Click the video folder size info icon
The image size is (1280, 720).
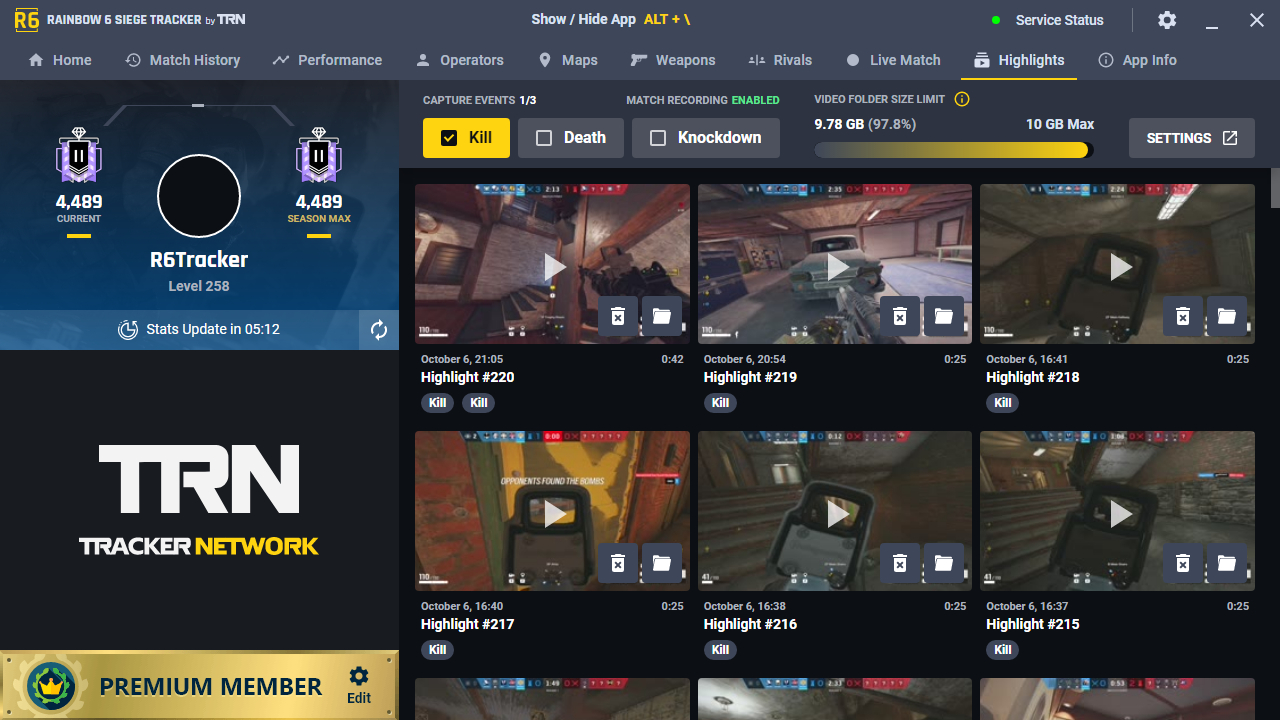coord(962,99)
